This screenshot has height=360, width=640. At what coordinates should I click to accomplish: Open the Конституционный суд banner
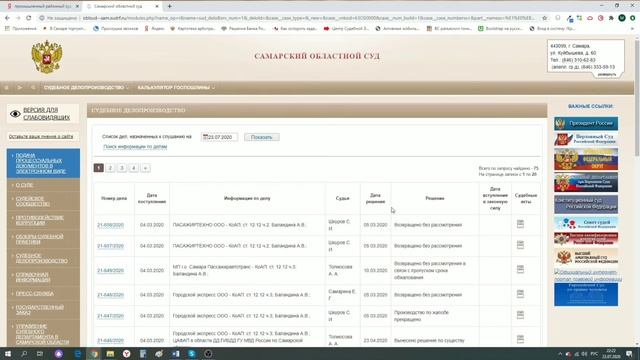click(586, 204)
